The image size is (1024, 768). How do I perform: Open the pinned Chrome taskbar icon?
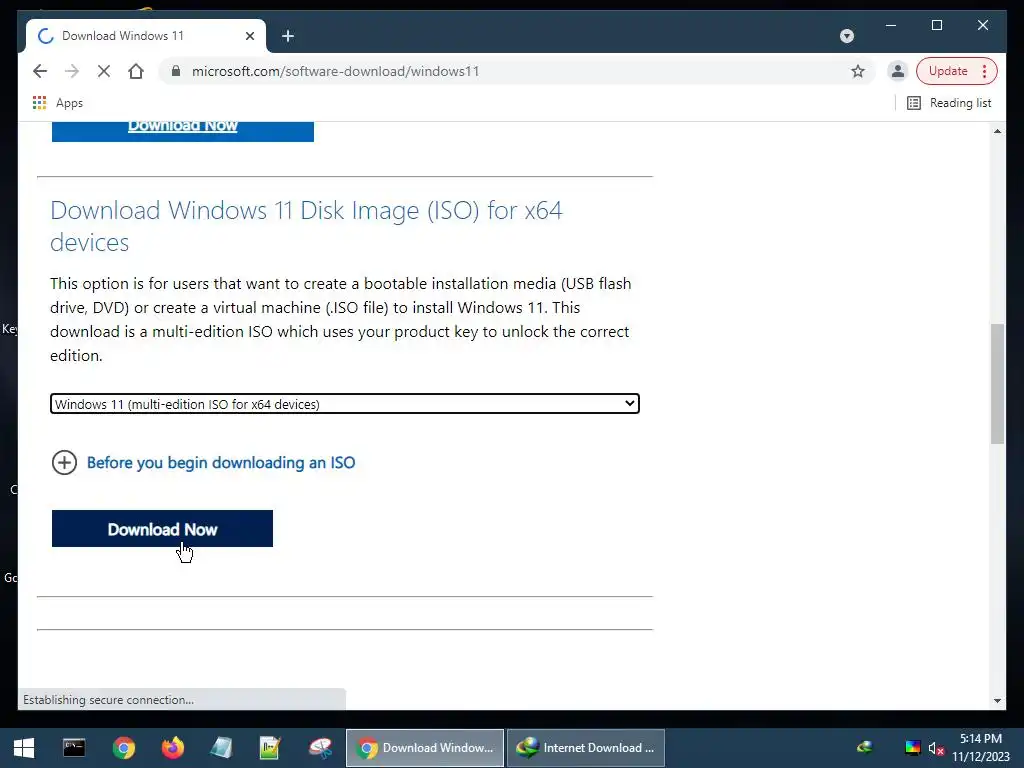tap(123, 748)
